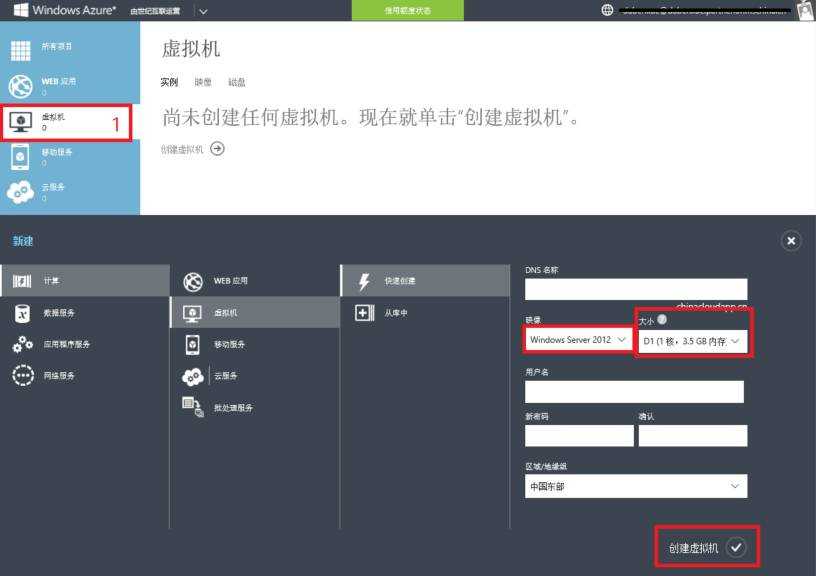816x576 pixels.
Task: Choose 批处理服务 batch icon
Action: pyautogui.click(x=193, y=406)
